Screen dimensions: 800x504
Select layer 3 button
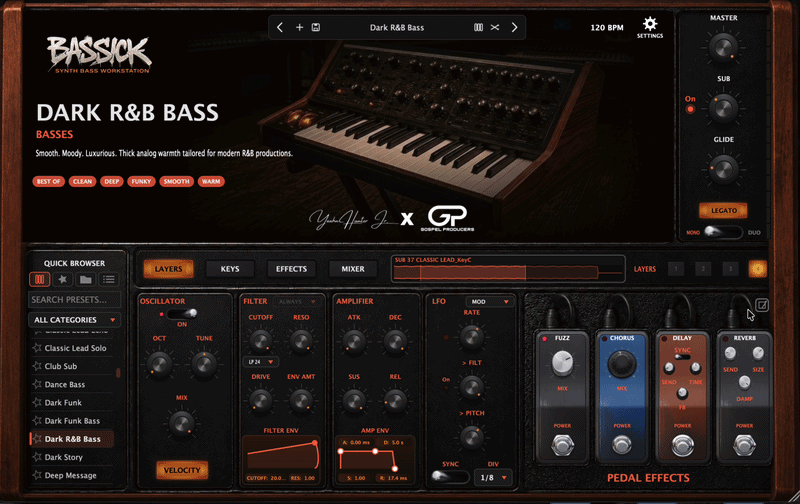730,269
